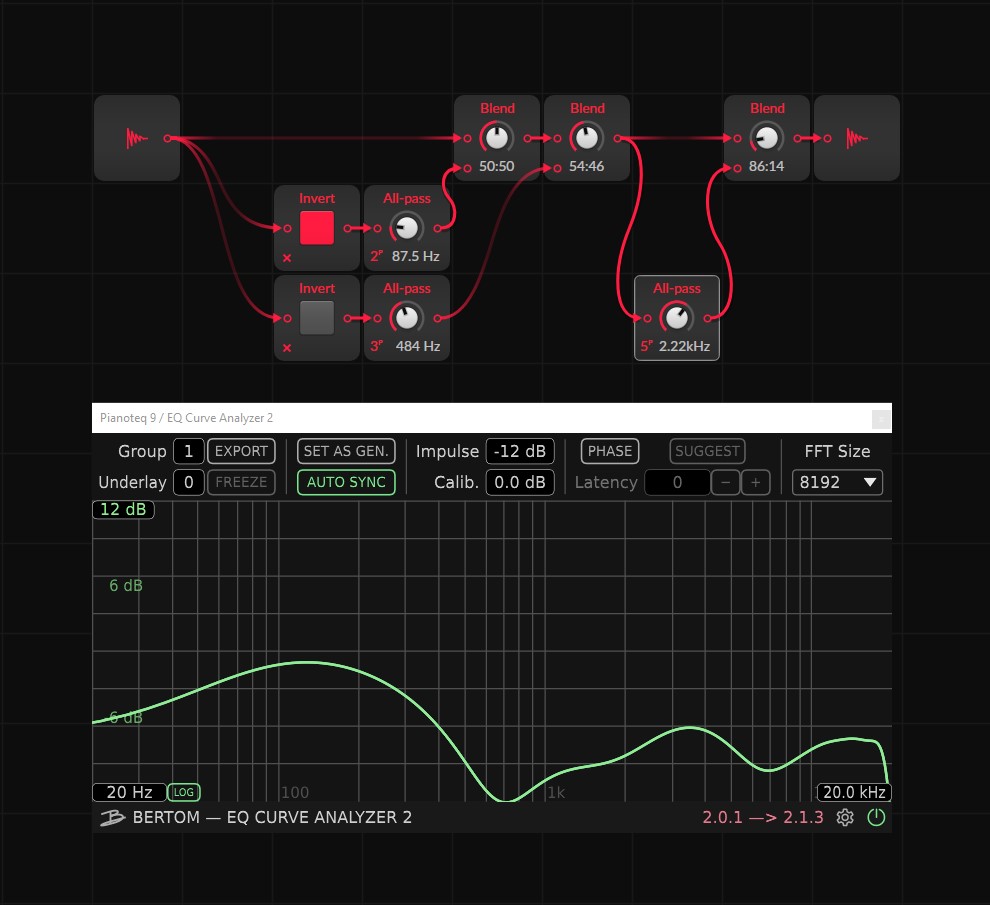Click lower input port of 86:14 Blend
990x905 pixels.
click(x=737, y=168)
